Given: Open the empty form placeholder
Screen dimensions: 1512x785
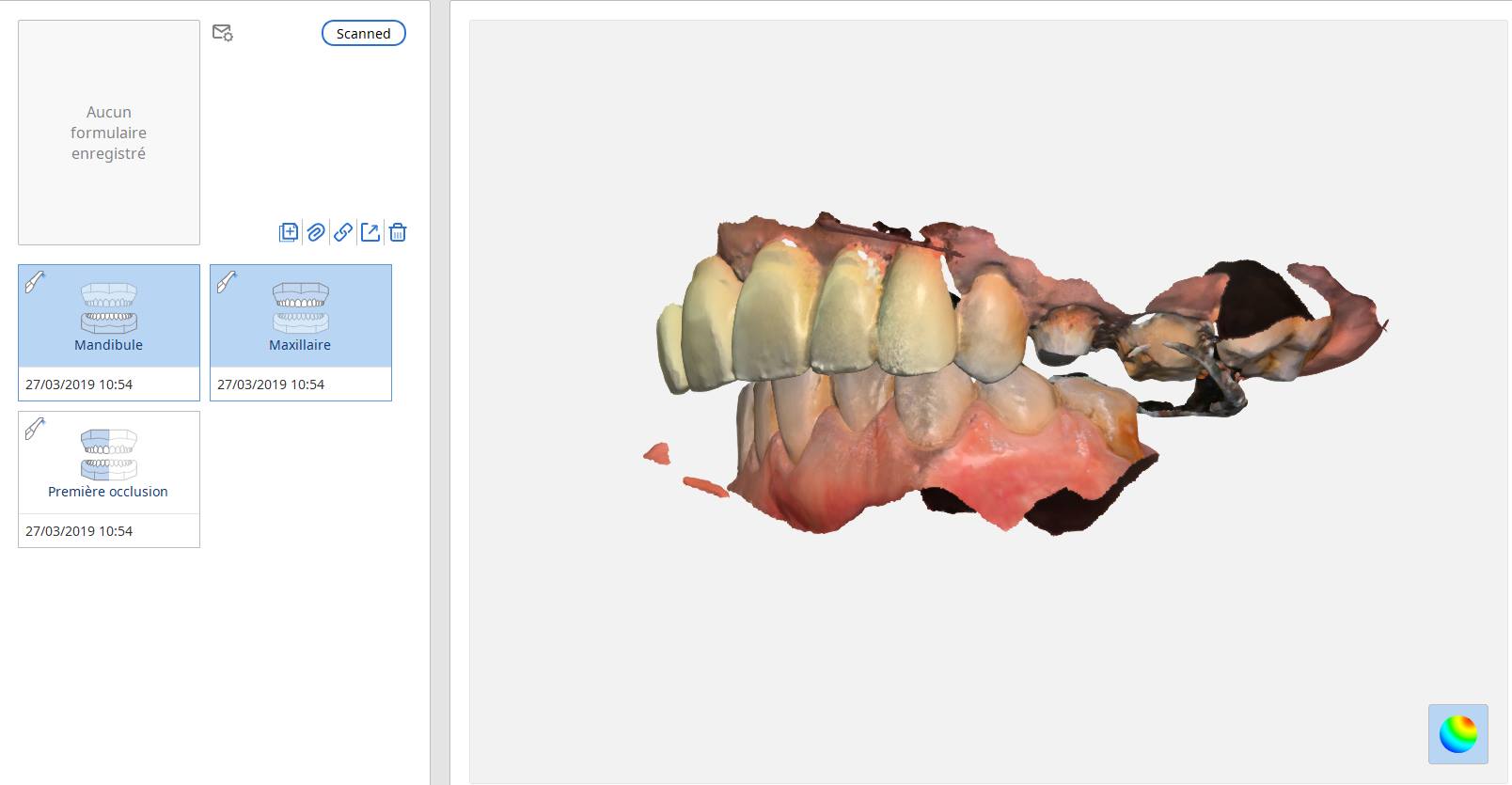Looking at the screenshot, I should tap(109, 133).
